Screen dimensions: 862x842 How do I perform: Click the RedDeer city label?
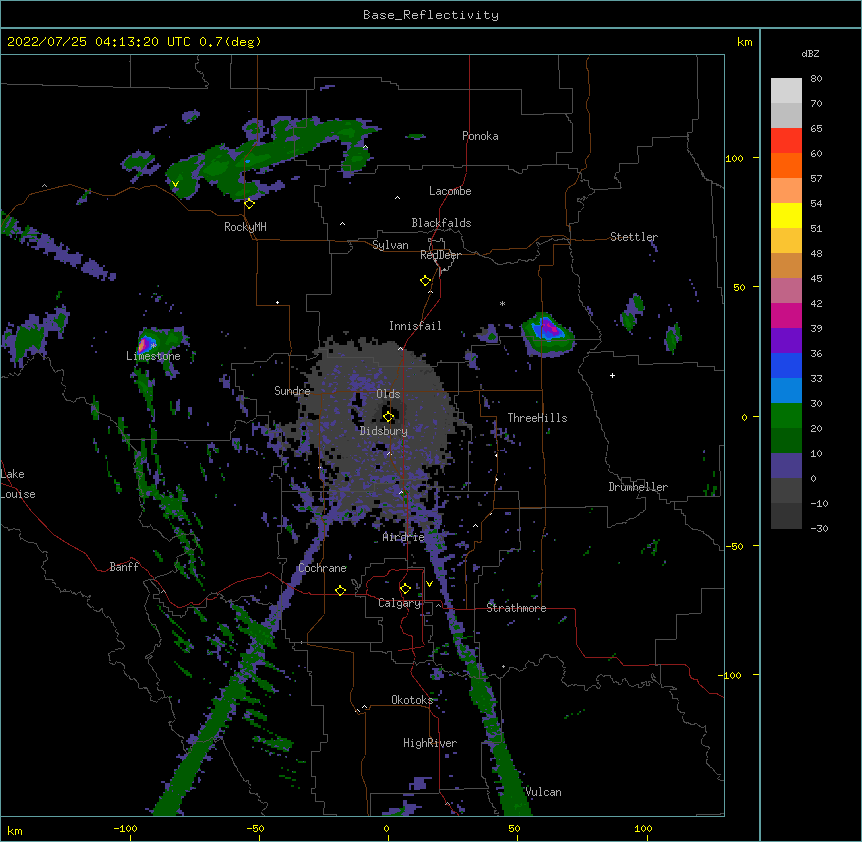point(440,255)
